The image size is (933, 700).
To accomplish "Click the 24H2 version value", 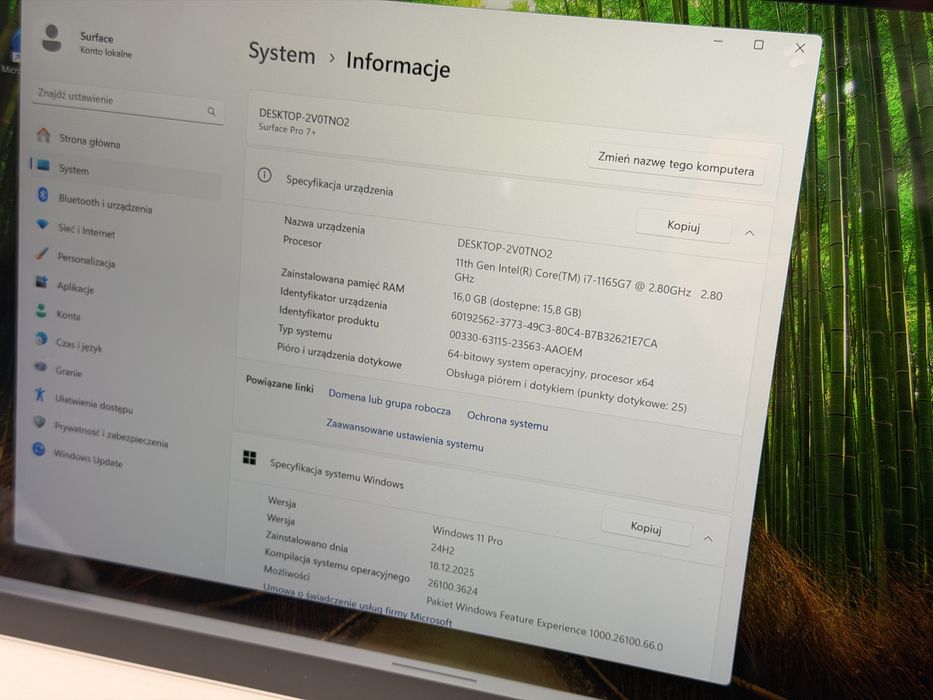I will (x=442, y=549).
